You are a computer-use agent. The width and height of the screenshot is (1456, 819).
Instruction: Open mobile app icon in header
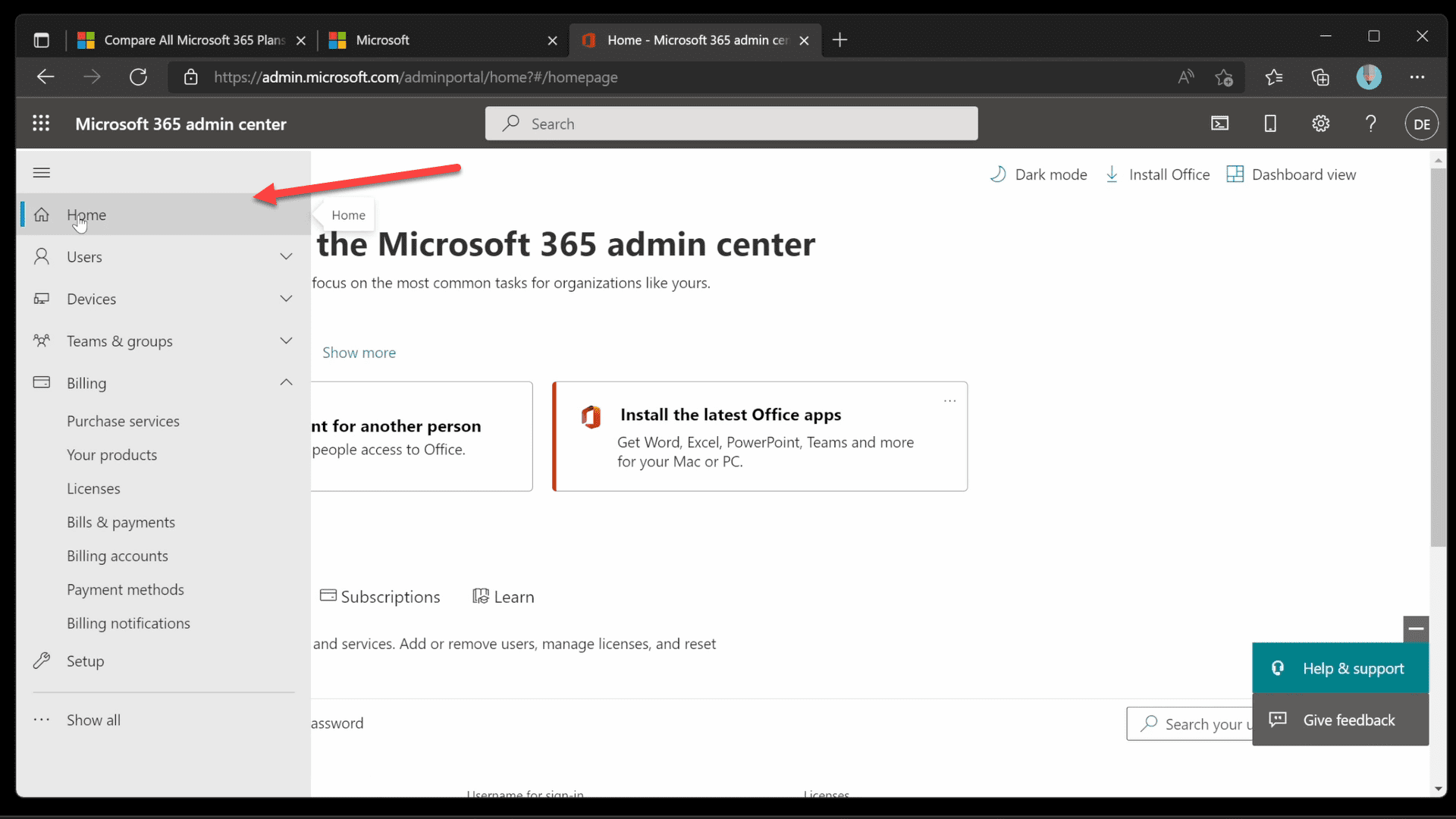click(x=1270, y=124)
